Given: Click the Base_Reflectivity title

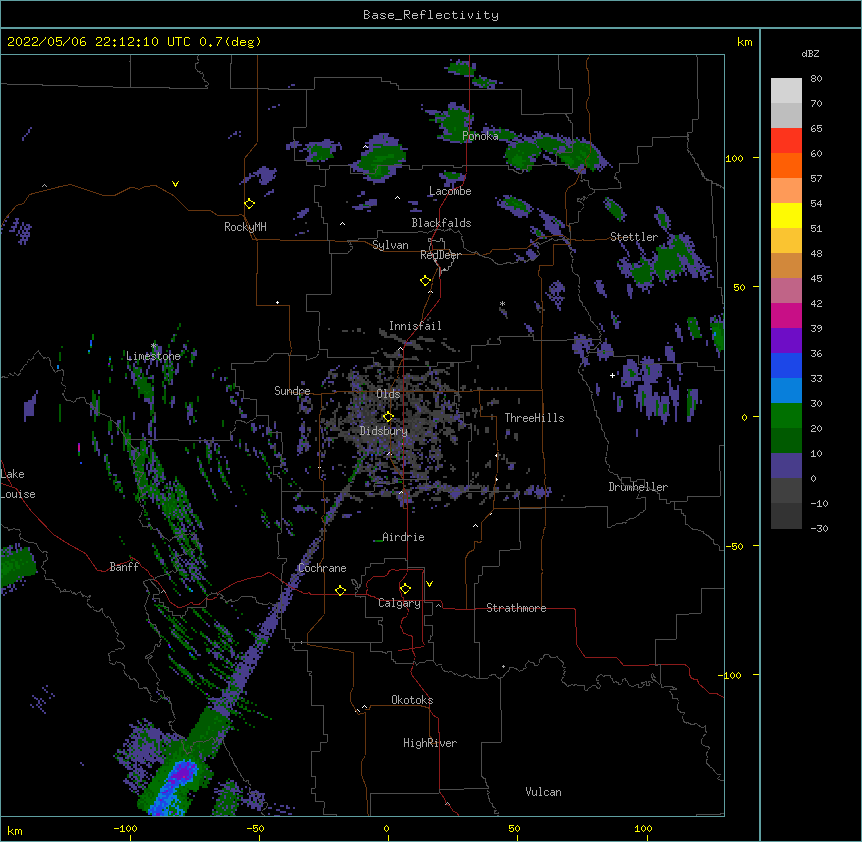Looking at the screenshot, I should 431,15.
